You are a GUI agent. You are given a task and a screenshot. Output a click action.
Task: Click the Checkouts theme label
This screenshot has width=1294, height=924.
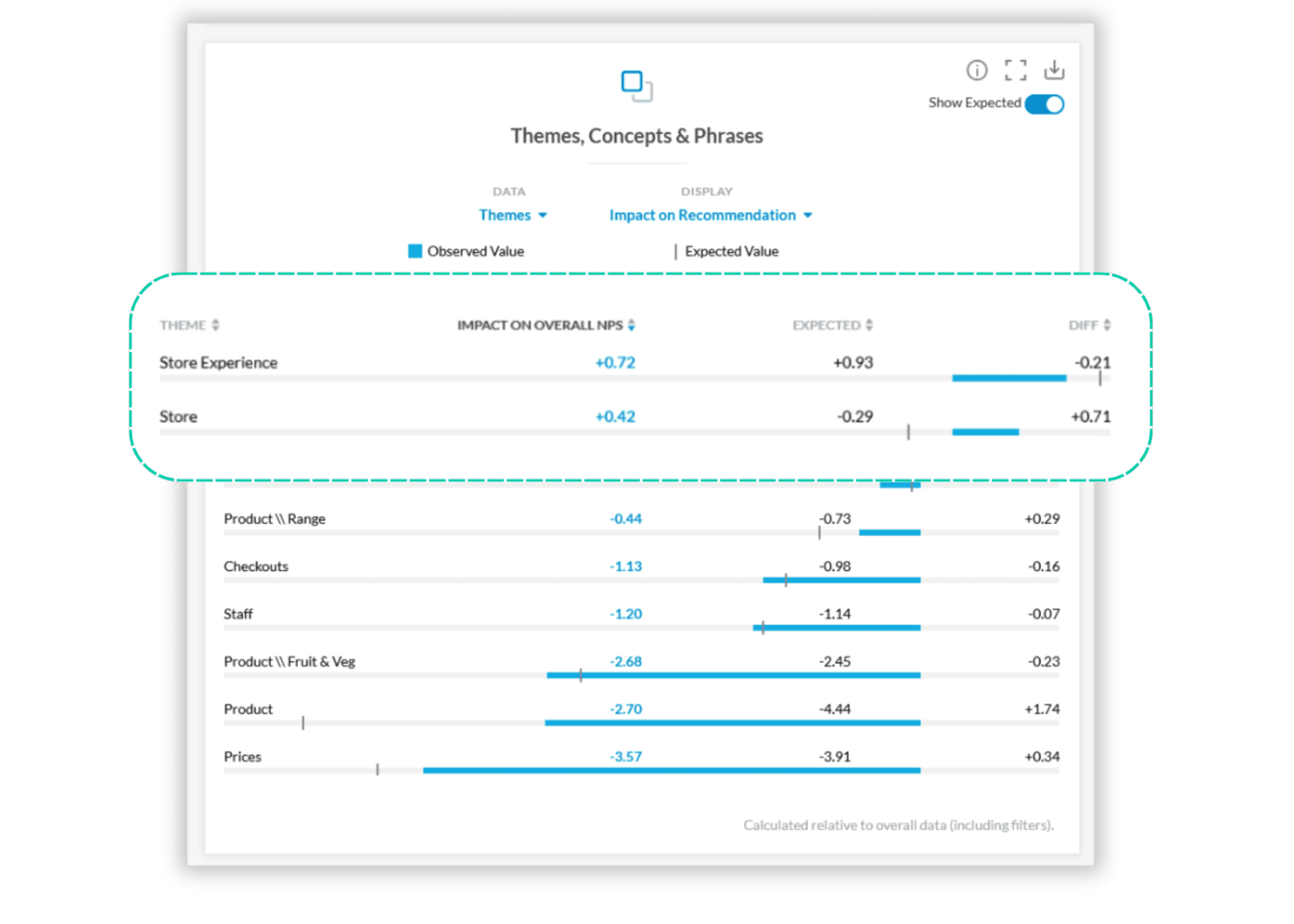[x=255, y=566]
